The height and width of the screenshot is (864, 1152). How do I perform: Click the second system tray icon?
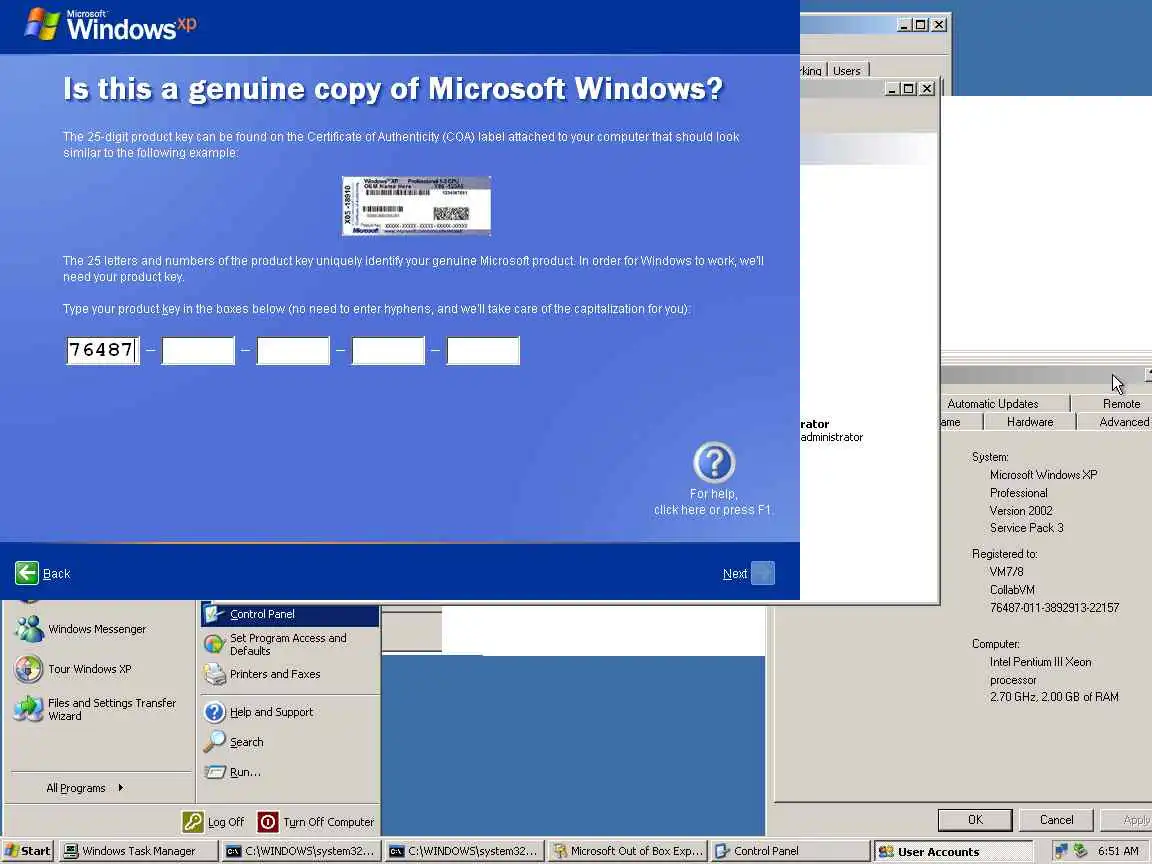tap(1080, 851)
